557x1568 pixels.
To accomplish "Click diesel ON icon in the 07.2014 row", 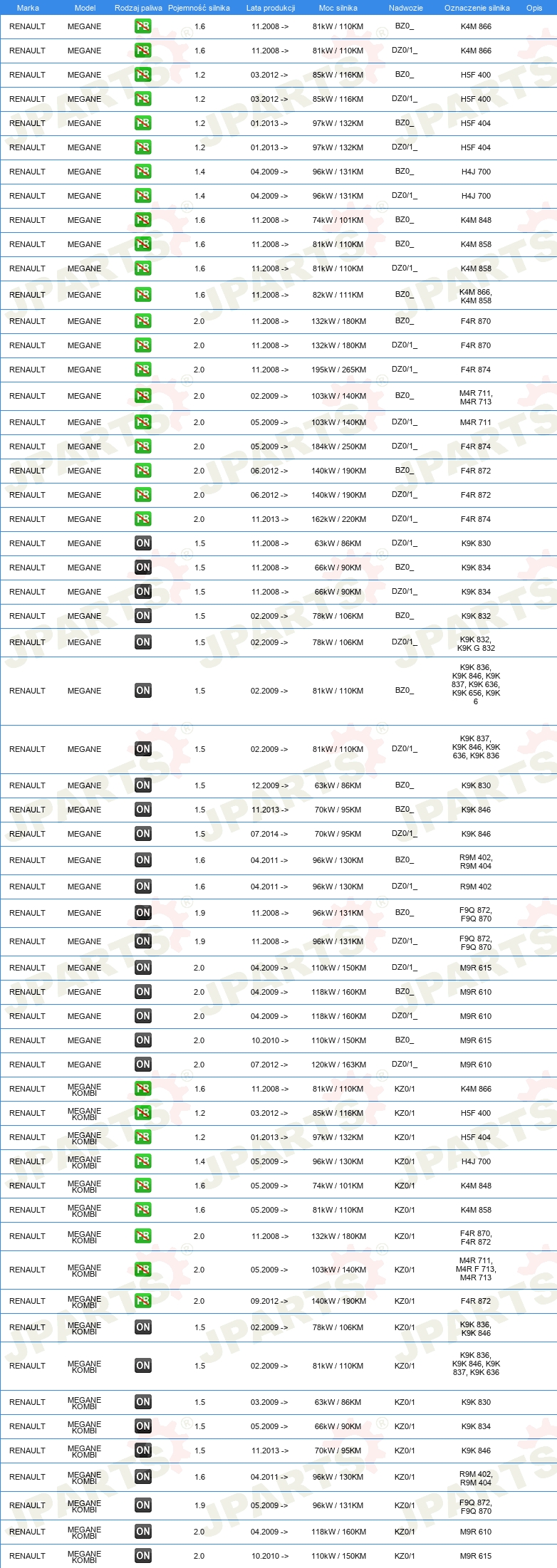I will point(142,834).
